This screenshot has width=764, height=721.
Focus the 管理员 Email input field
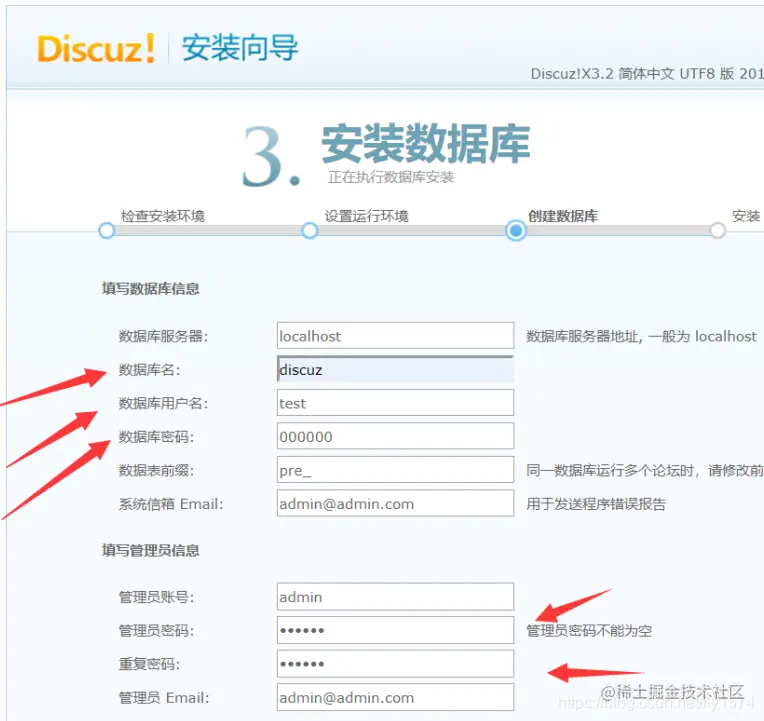pos(395,698)
